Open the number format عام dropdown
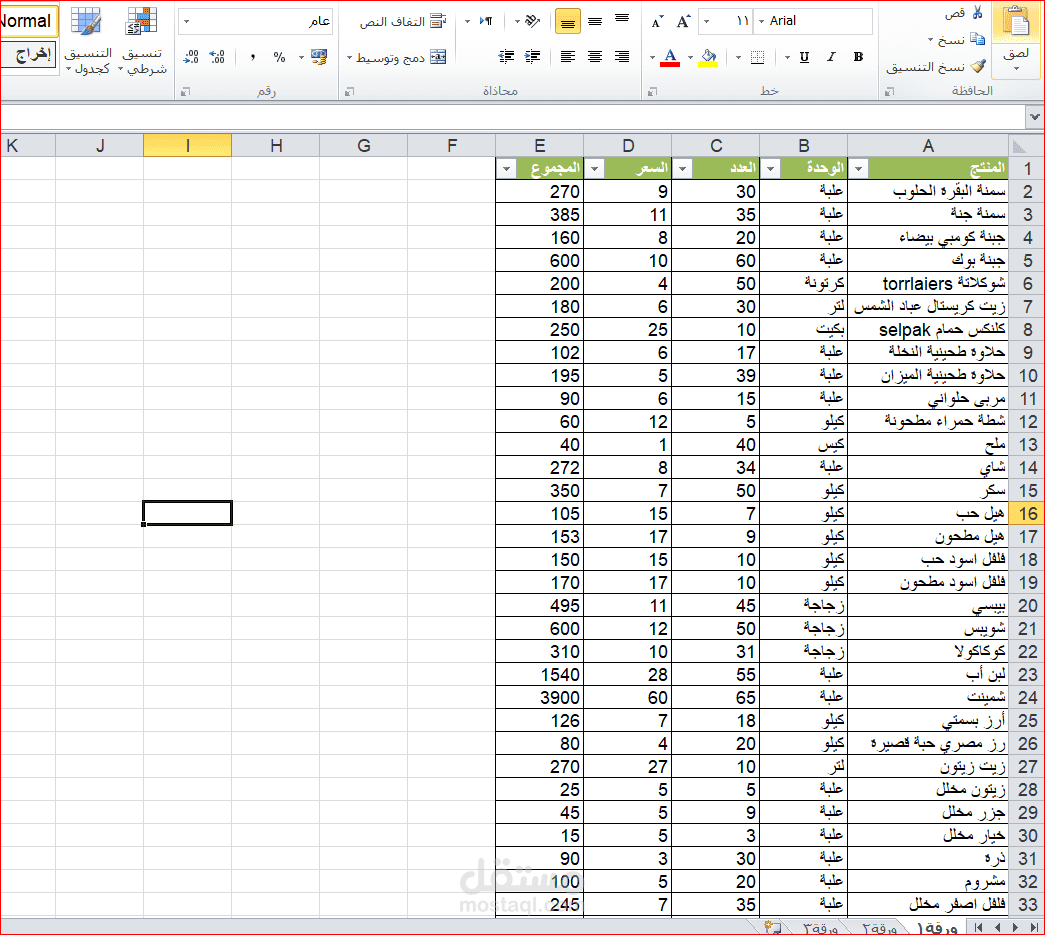 [x=187, y=21]
